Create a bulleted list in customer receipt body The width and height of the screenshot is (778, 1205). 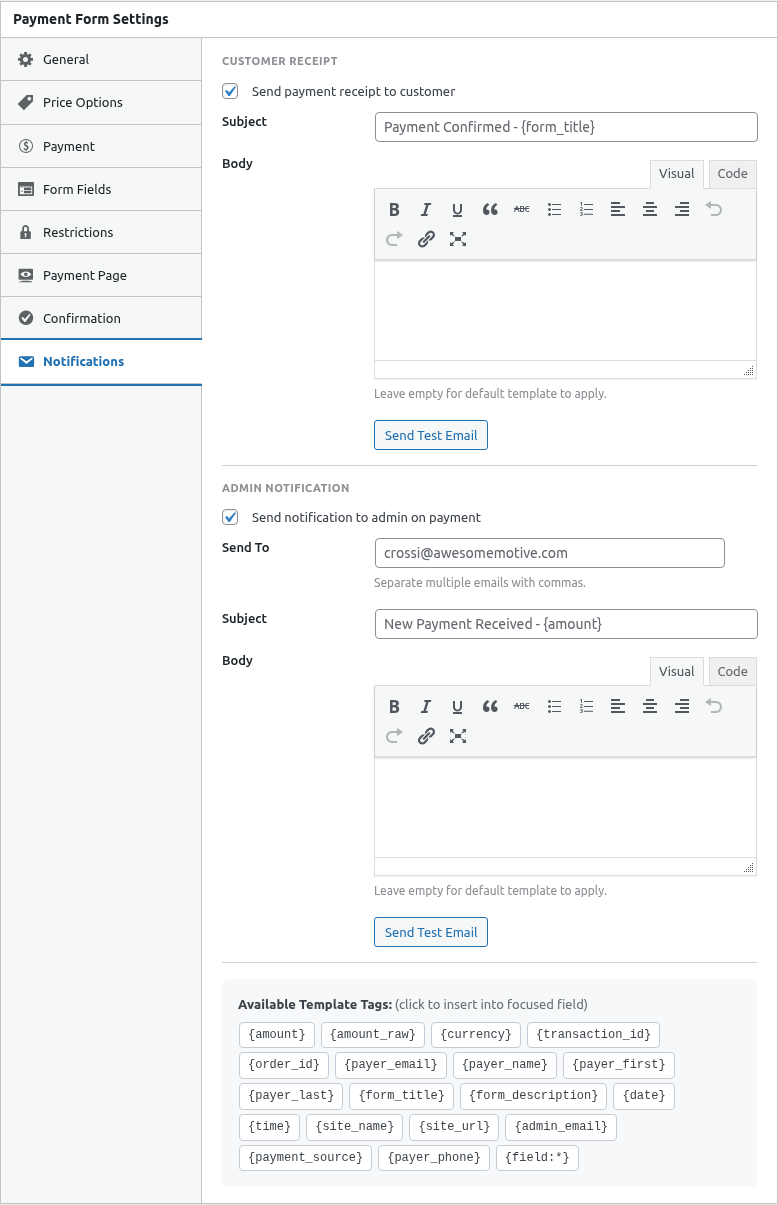(x=554, y=209)
